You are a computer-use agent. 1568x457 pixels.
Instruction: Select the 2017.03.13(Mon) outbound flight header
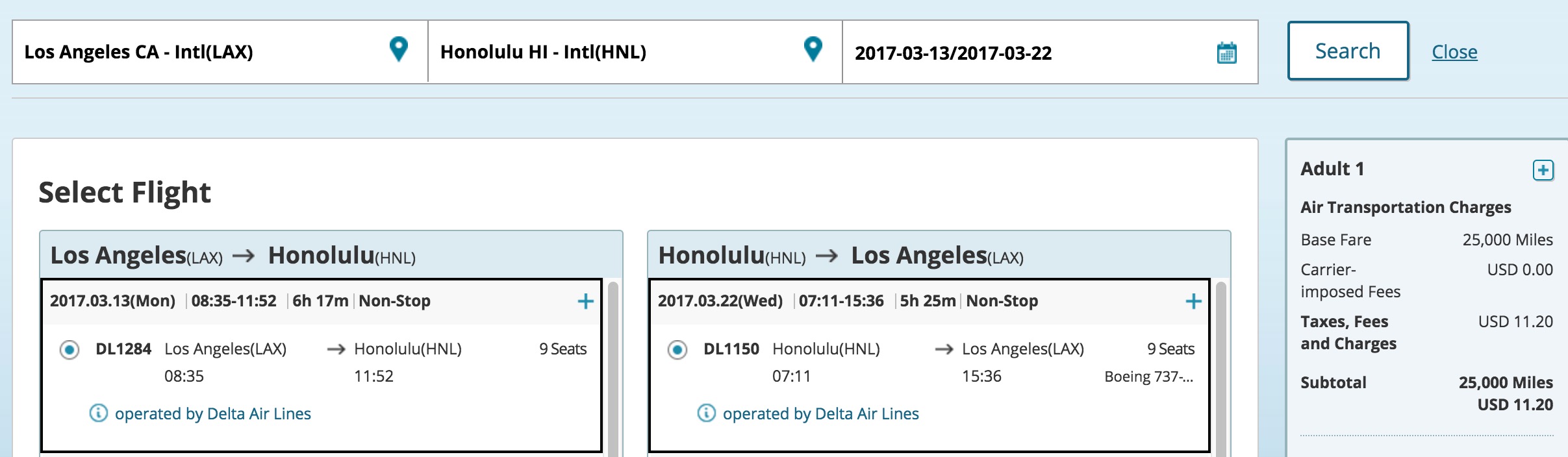pos(112,301)
